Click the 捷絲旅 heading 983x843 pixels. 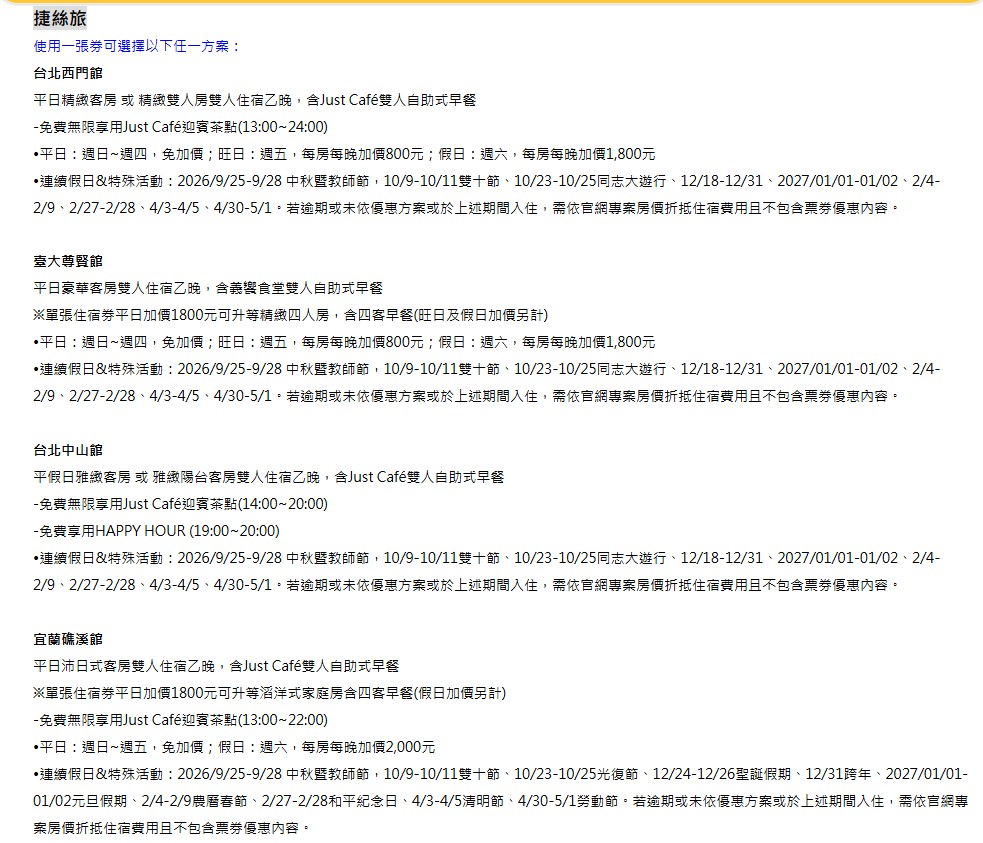point(60,18)
